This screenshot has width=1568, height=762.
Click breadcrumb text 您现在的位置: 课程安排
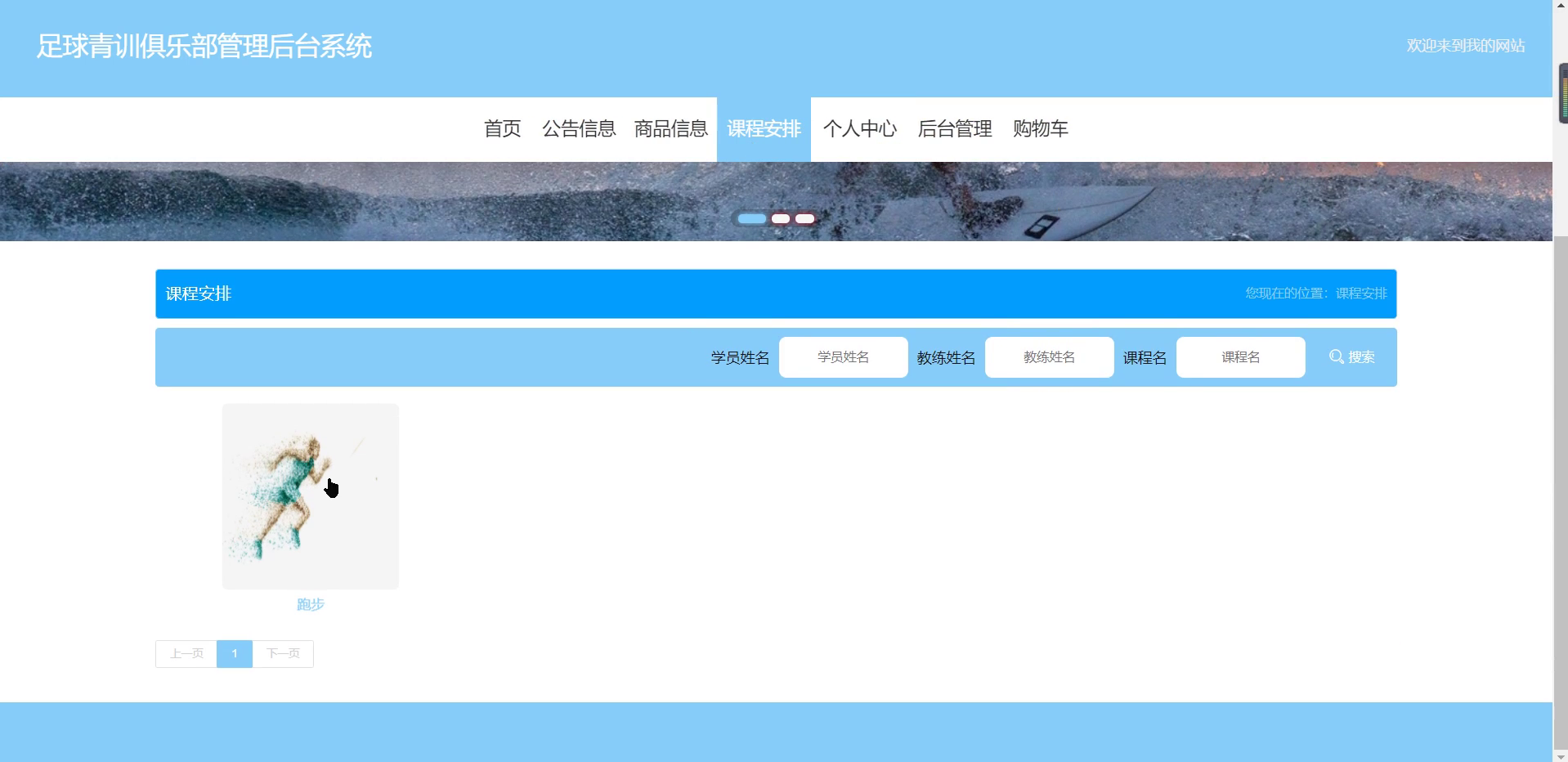coord(1316,294)
